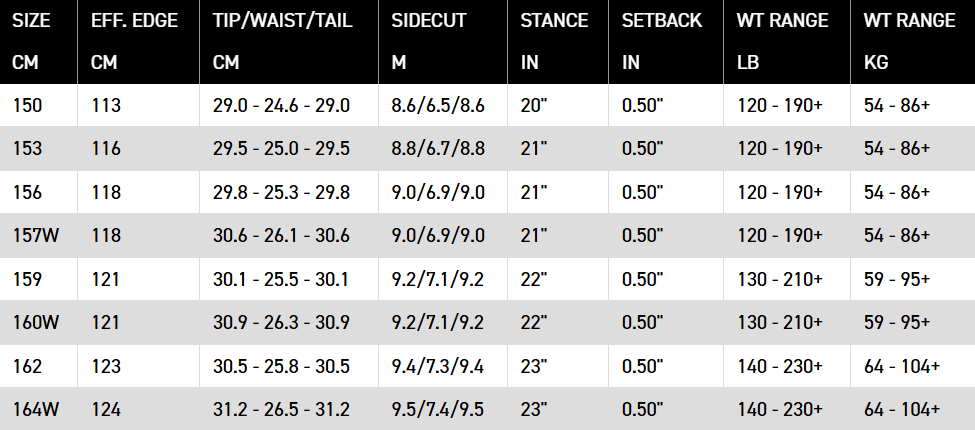
Task: Select the 29.5 - 25.0 - 29.5 dimensions cell
Action: click(281, 148)
